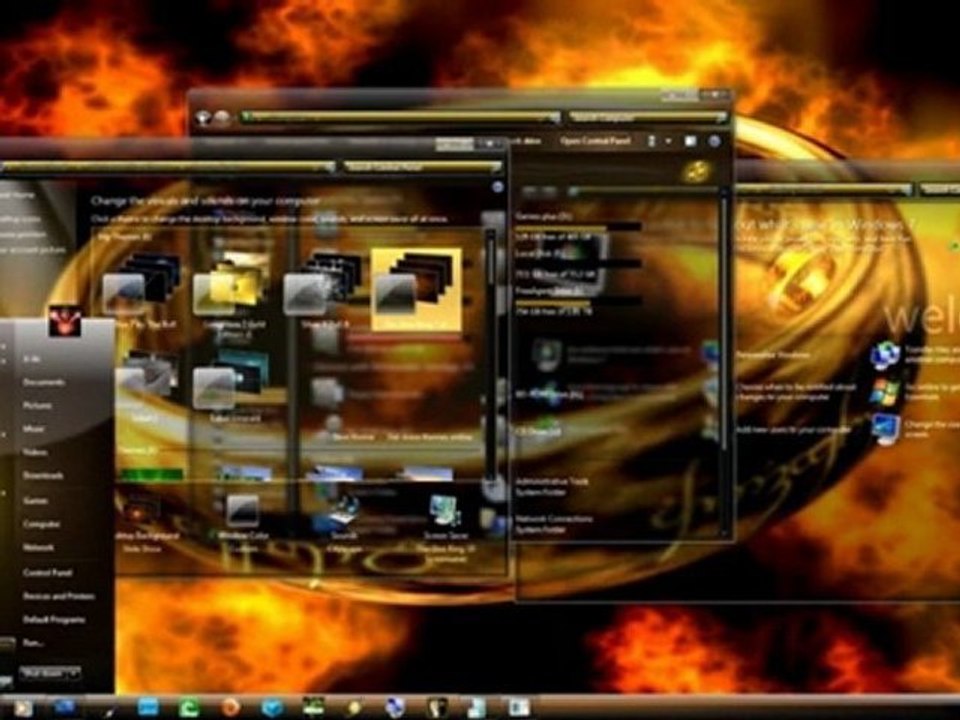Click the user avatar picture in Start menu
This screenshot has height=720, width=960.
coord(65,320)
